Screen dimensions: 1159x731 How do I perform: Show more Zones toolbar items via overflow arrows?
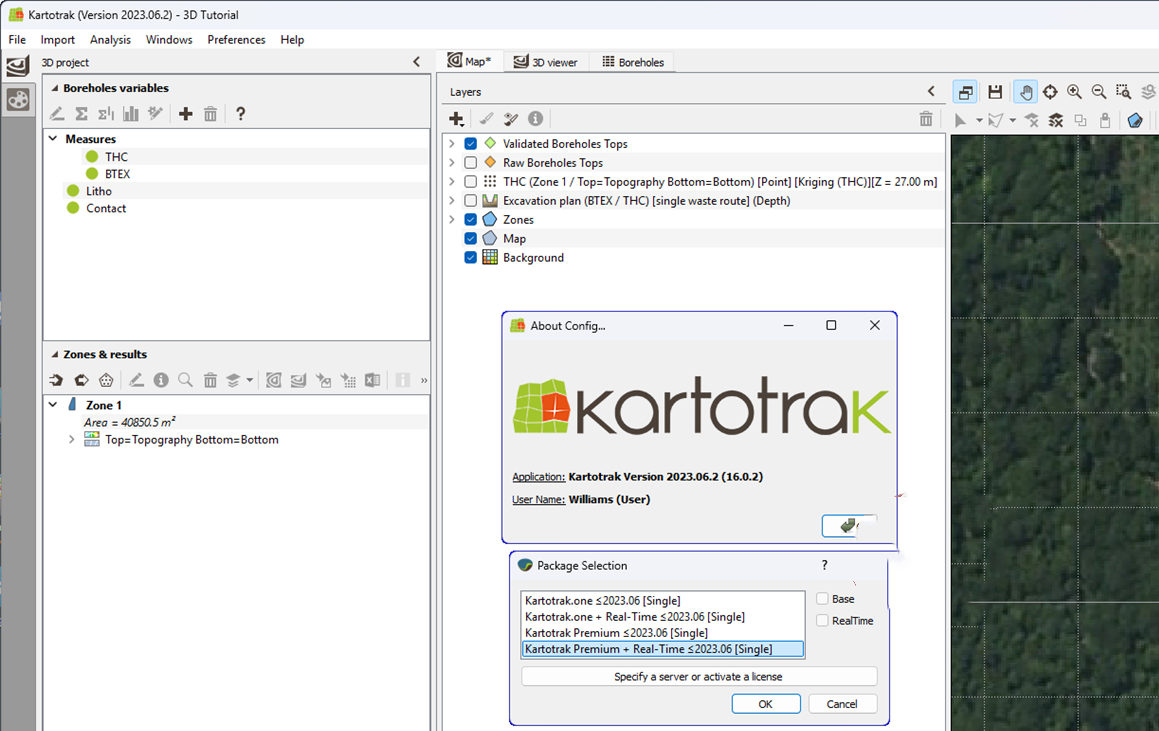click(x=424, y=380)
